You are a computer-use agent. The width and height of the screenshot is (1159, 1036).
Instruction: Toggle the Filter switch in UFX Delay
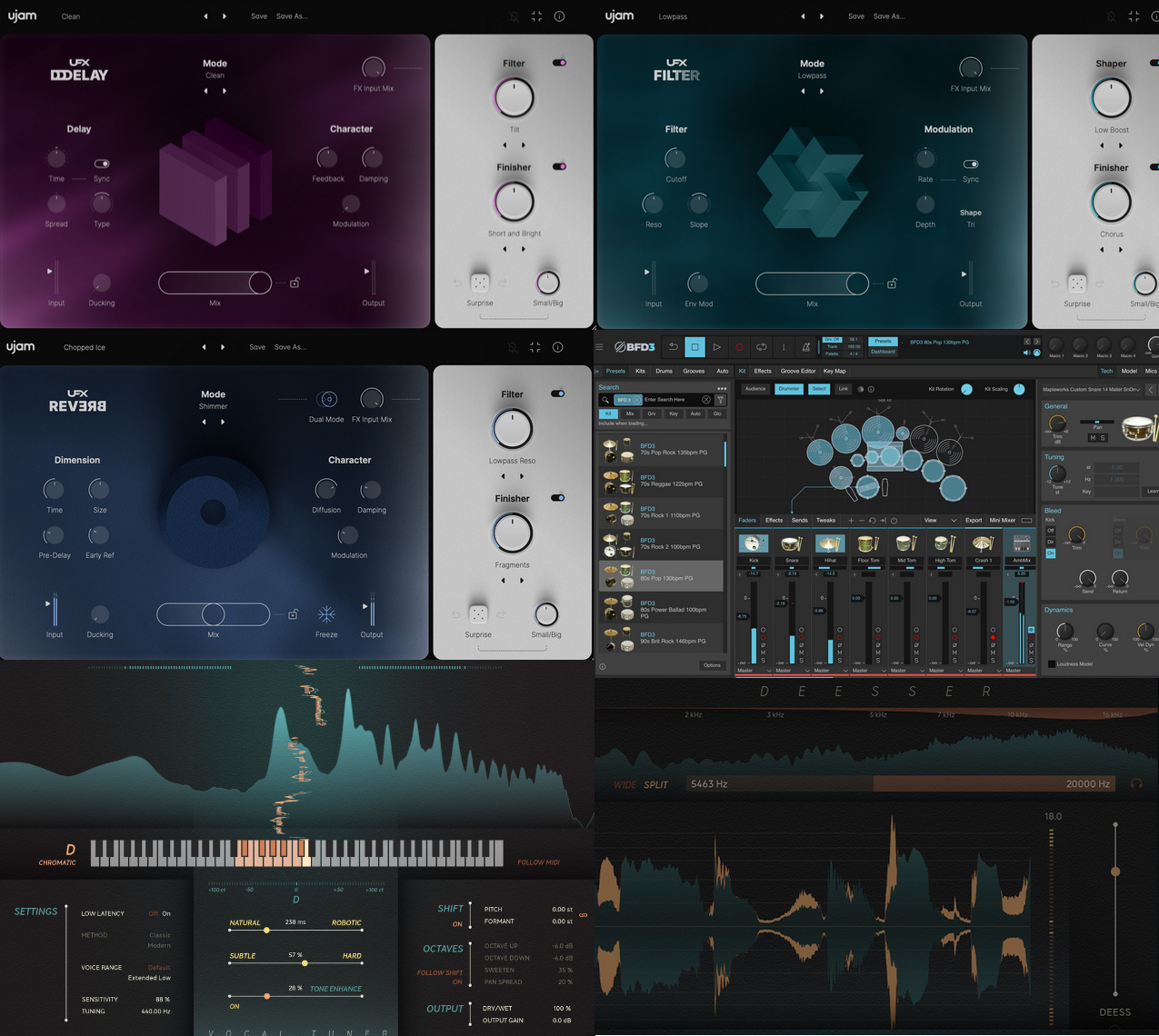point(559,63)
